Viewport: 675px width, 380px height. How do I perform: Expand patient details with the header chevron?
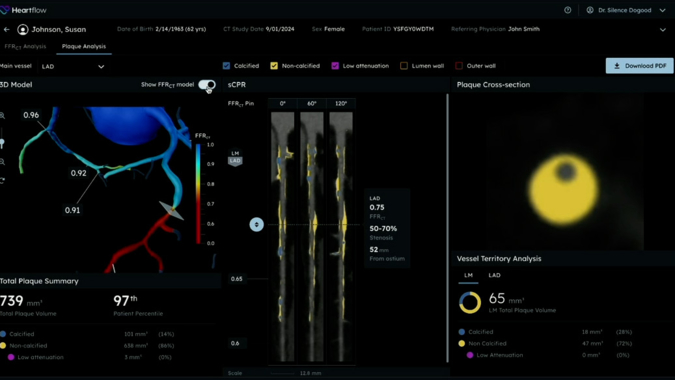click(663, 30)
